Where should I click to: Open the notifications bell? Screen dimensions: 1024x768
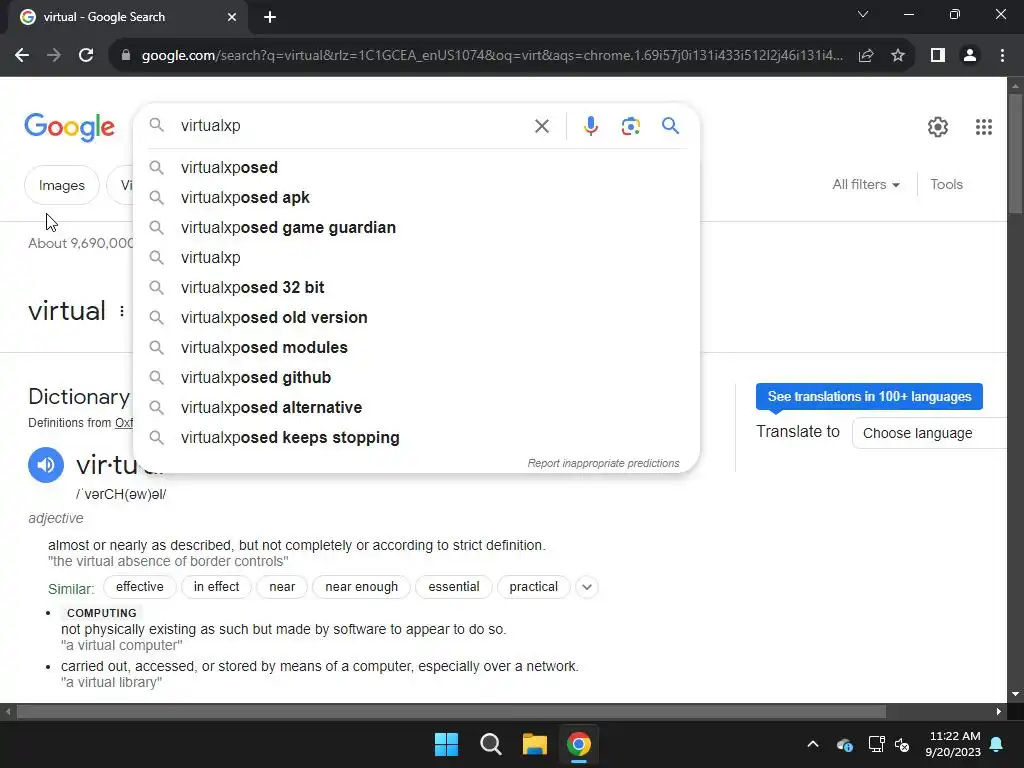click(x=997, y=744)
